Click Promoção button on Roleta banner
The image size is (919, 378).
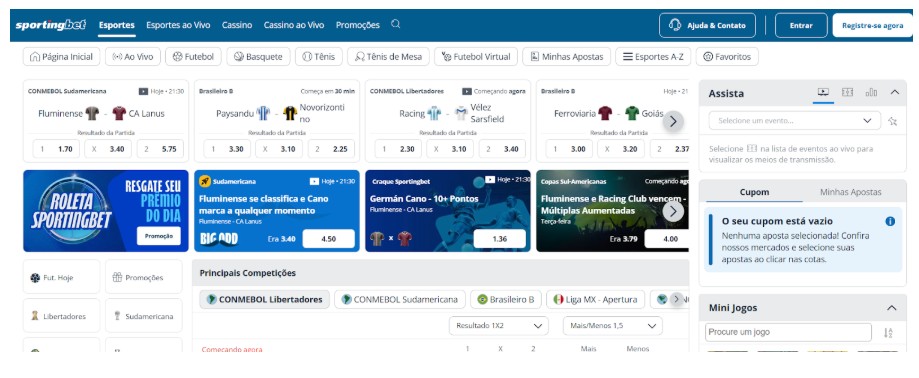tap(159, 236)
